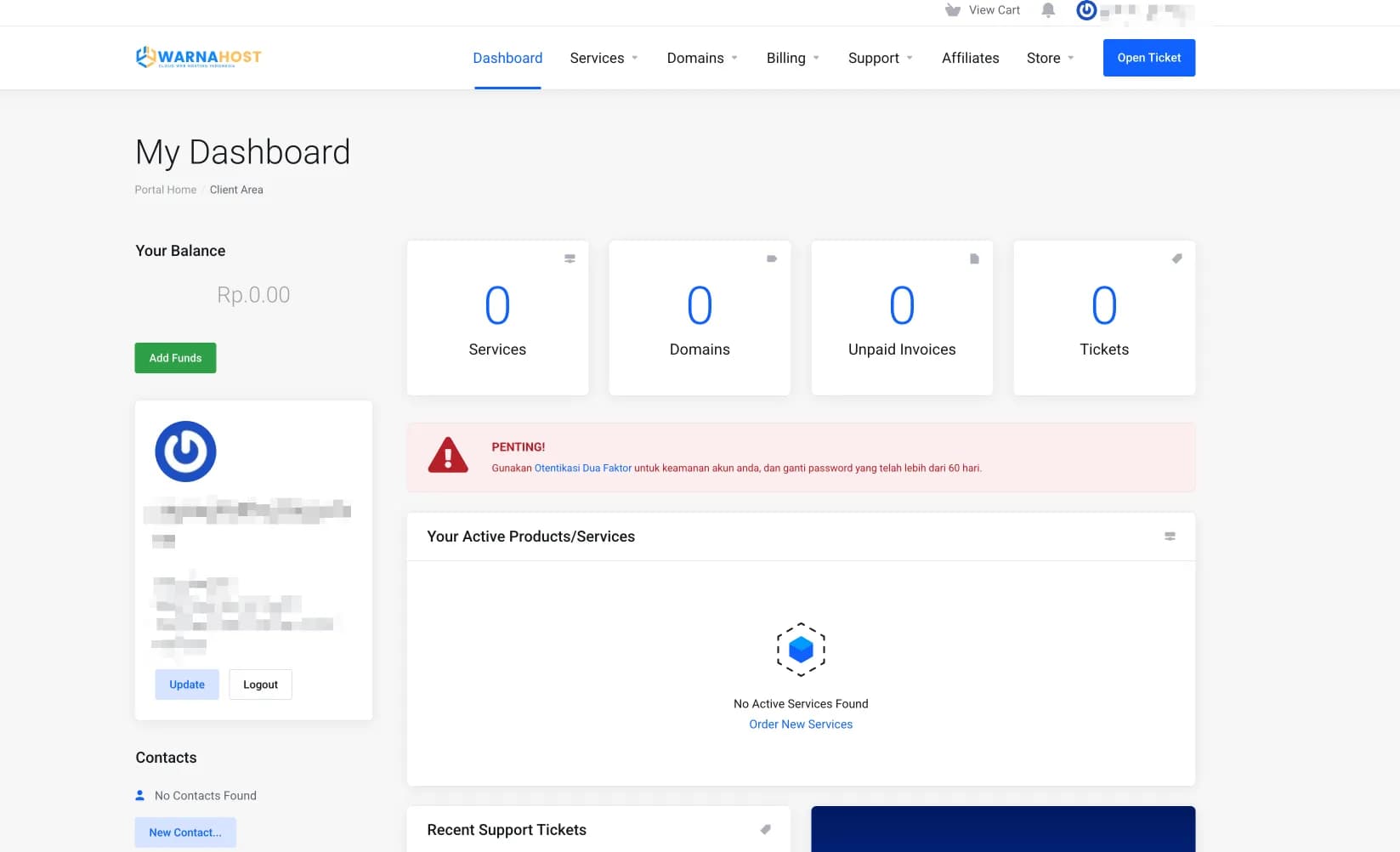Go to the Affiliates menu item
Viewport: 1400px width, 852px height.
pos(970,58)
